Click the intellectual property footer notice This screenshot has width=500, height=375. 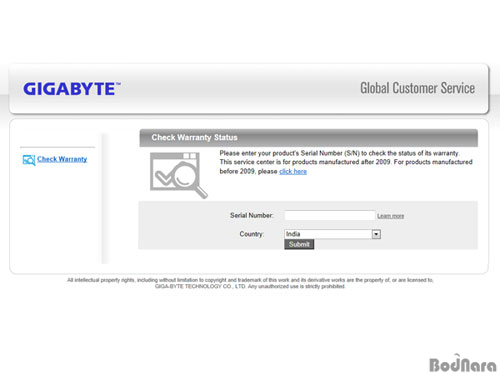coord(250,283)
